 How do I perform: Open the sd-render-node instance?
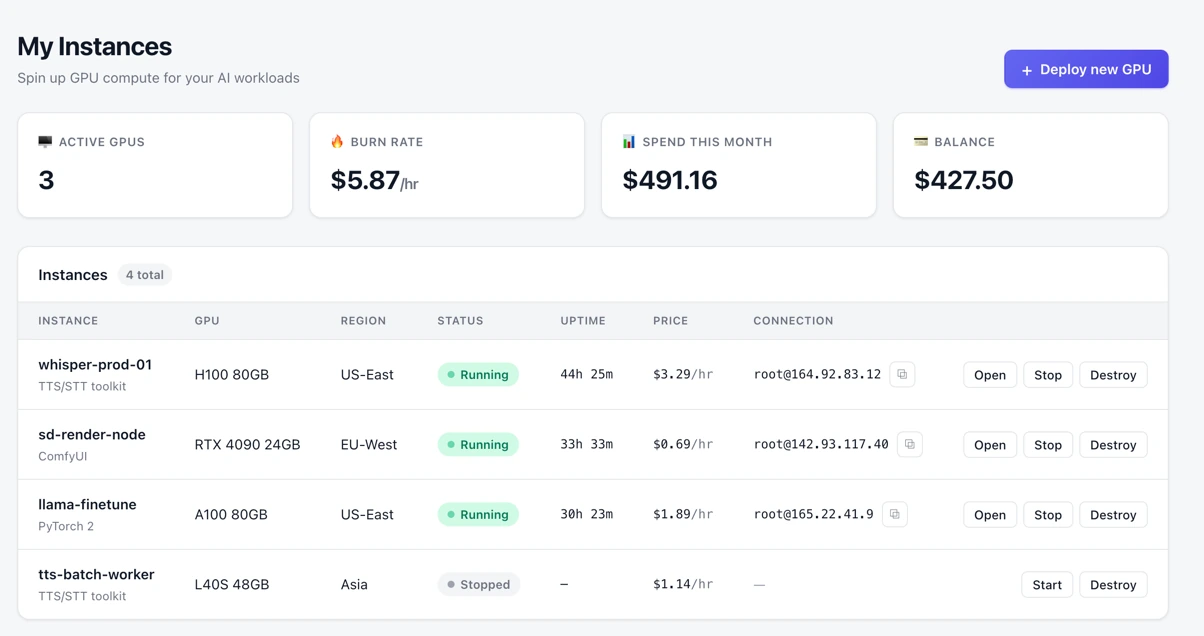(990, 445)
